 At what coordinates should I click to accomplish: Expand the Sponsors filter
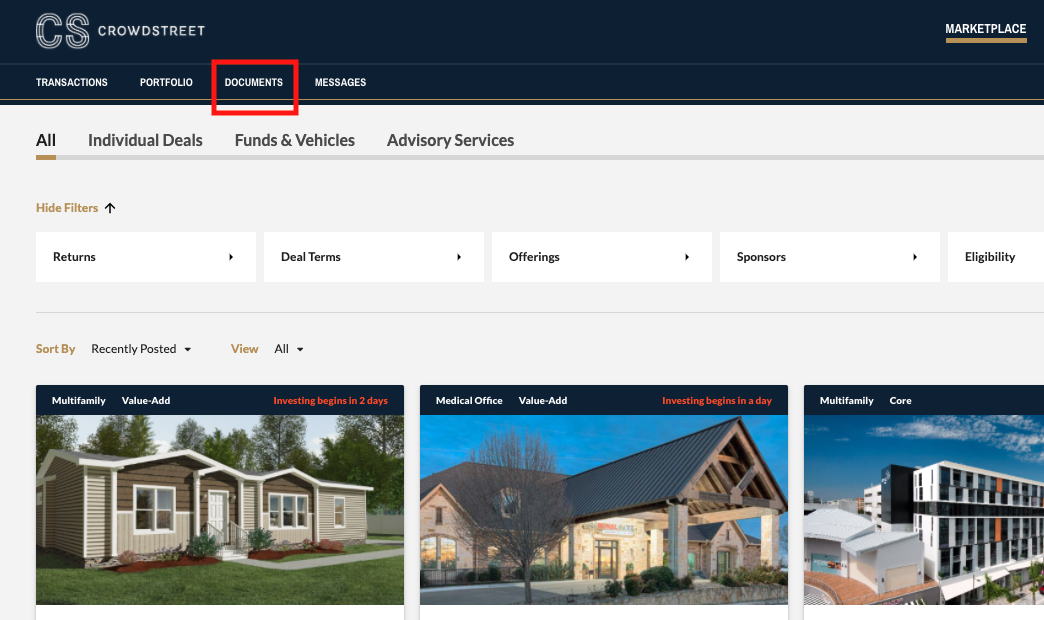tap(830, 257)
